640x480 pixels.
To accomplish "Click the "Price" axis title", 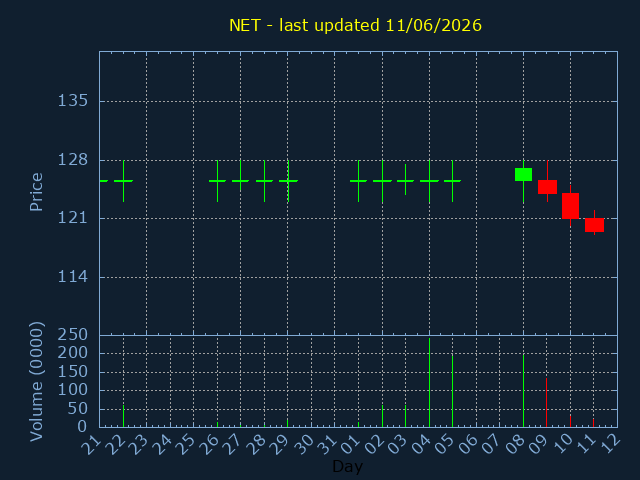I will coord(36,192).
